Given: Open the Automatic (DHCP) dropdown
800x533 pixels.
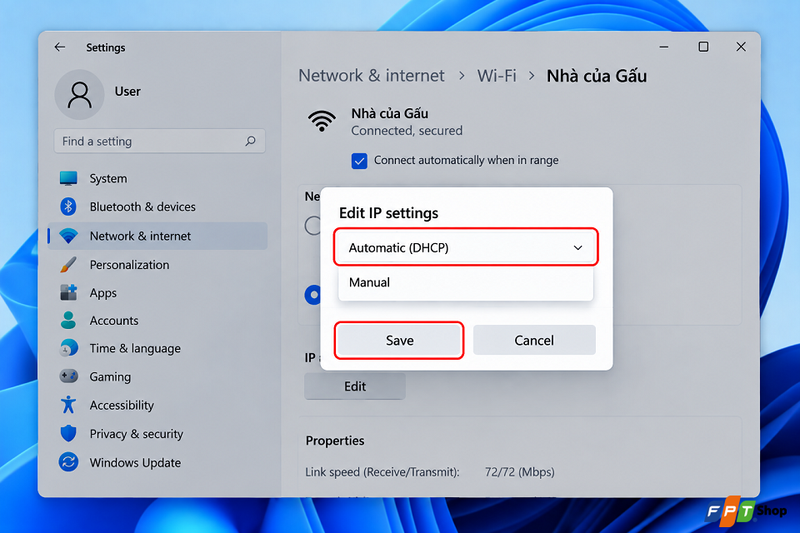Looking at the screenshot, I should pyautogui.click(x=465, y=247).
